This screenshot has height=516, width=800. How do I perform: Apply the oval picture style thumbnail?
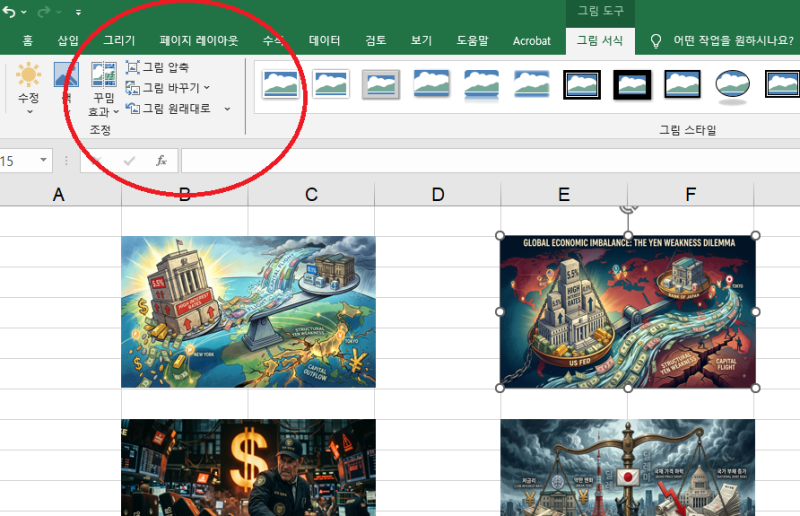tap(733, 85)
